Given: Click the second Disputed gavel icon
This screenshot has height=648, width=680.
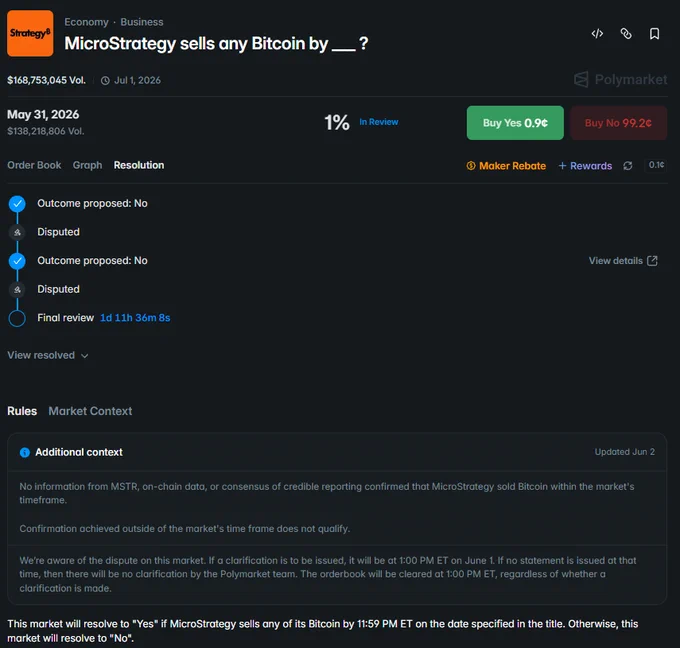Looking at the screenshot, I should coord(17,290).
